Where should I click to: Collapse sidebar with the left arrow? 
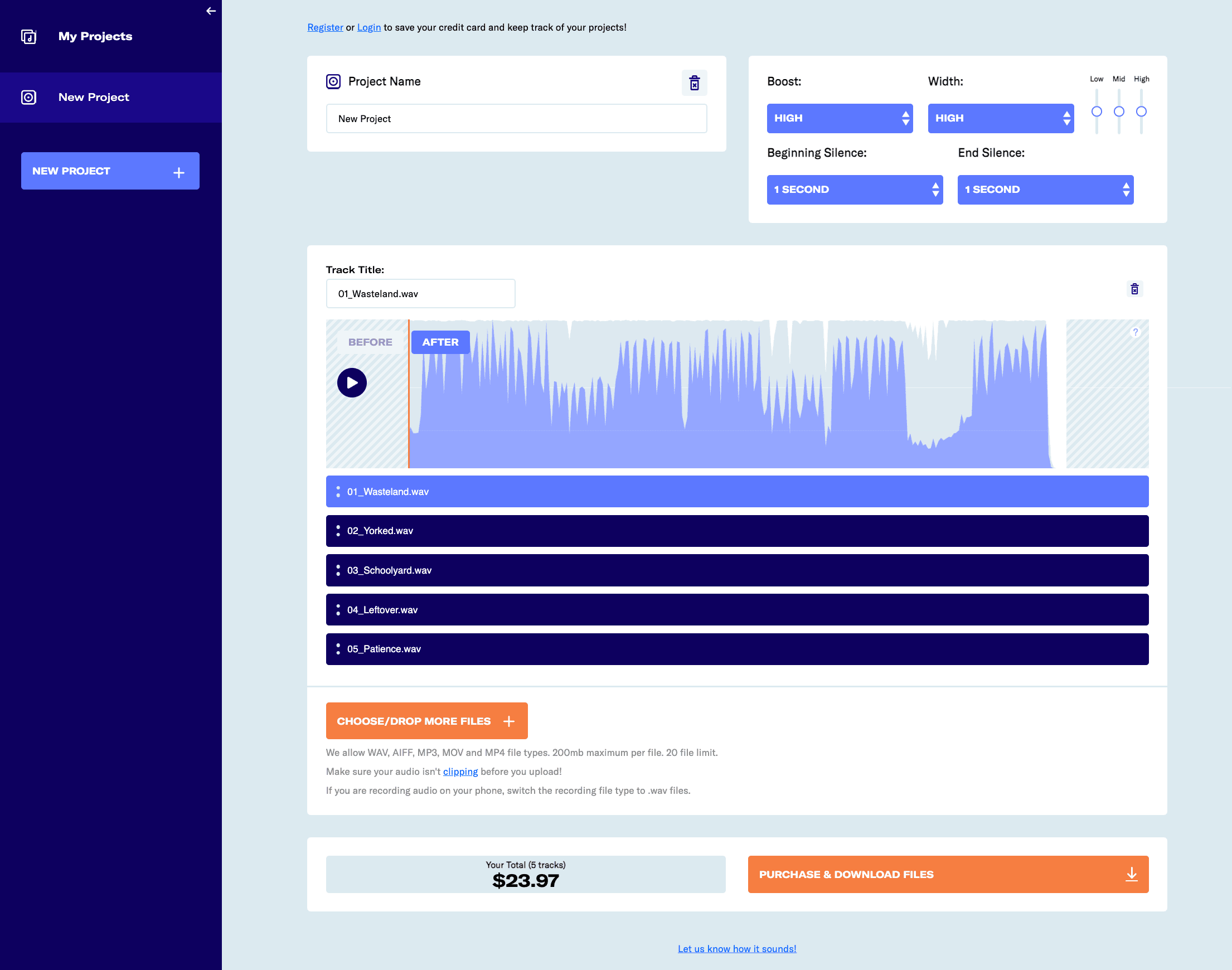[x=211, y=11]
